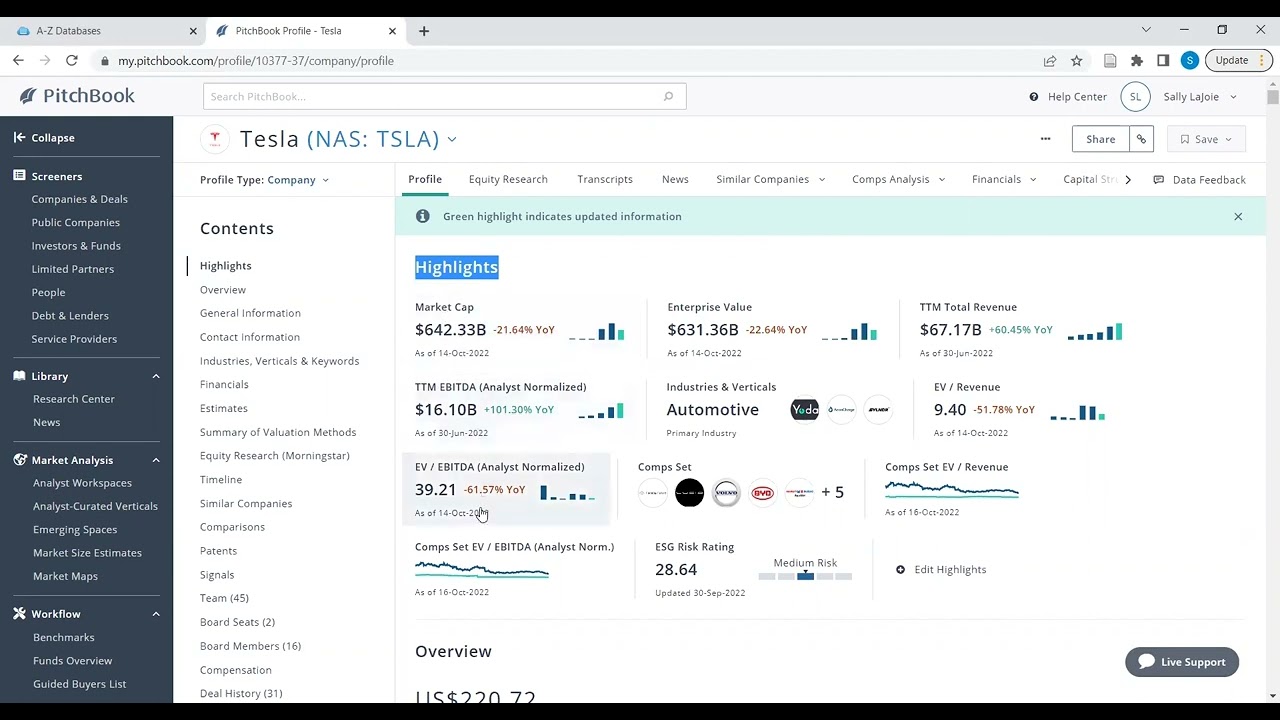The width and height of the screenshot is (1280, 720).
Task: Collapse the Library sidebar section
Action: point(156,376)
